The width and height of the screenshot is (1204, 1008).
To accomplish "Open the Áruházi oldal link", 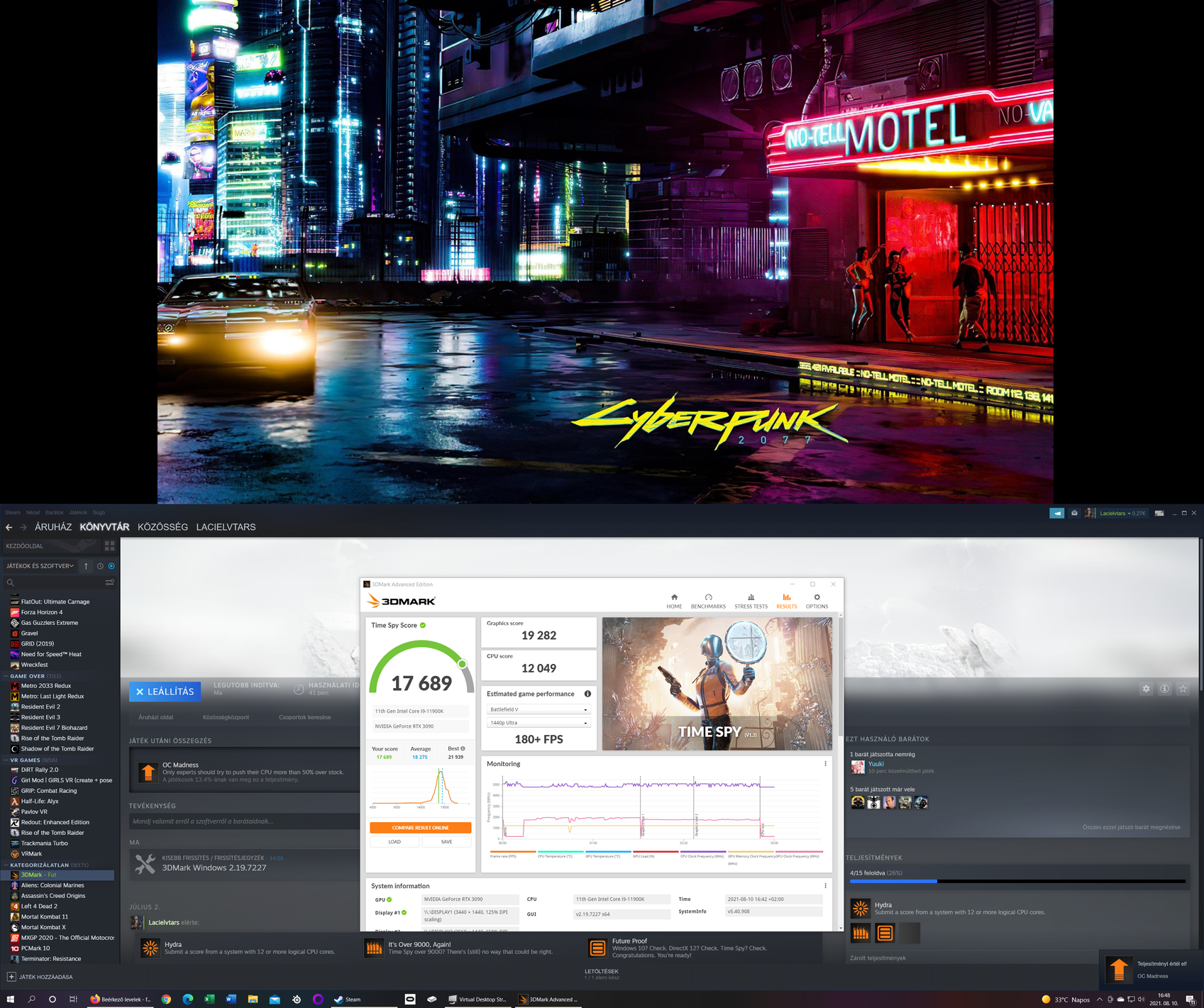I will 156,717.
